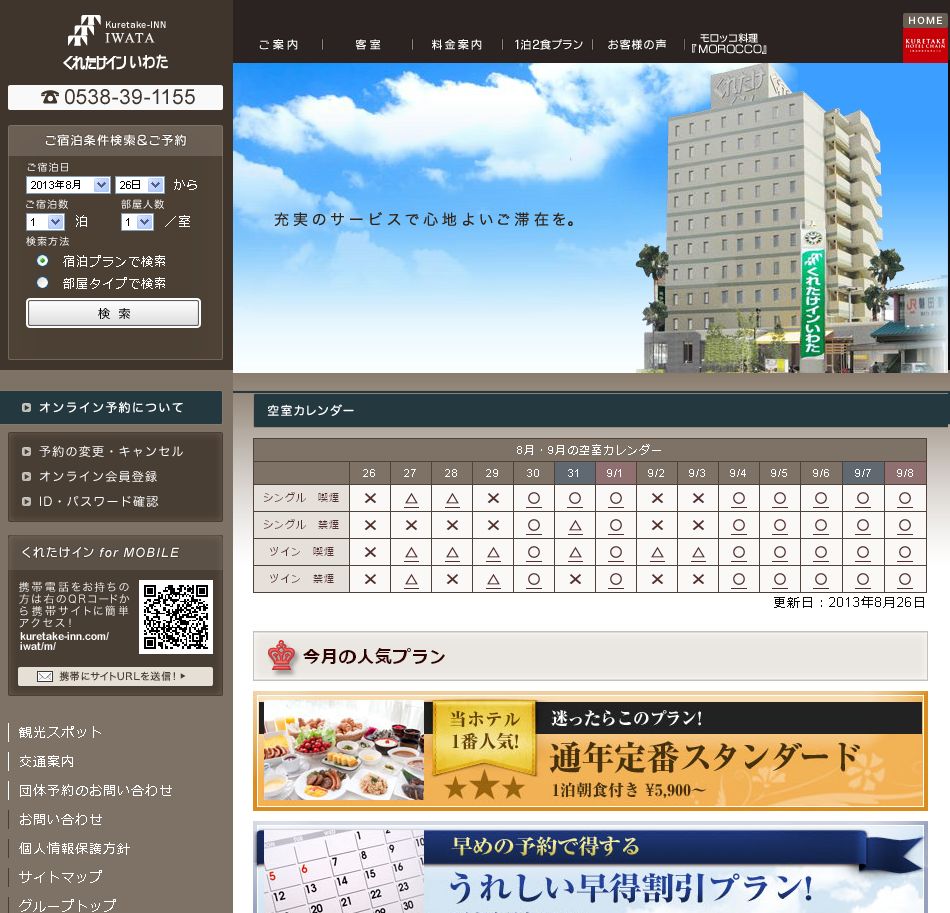Open the 観光スポット sidebar link
This screenshot has width=950, height=913.
(60, 732)
